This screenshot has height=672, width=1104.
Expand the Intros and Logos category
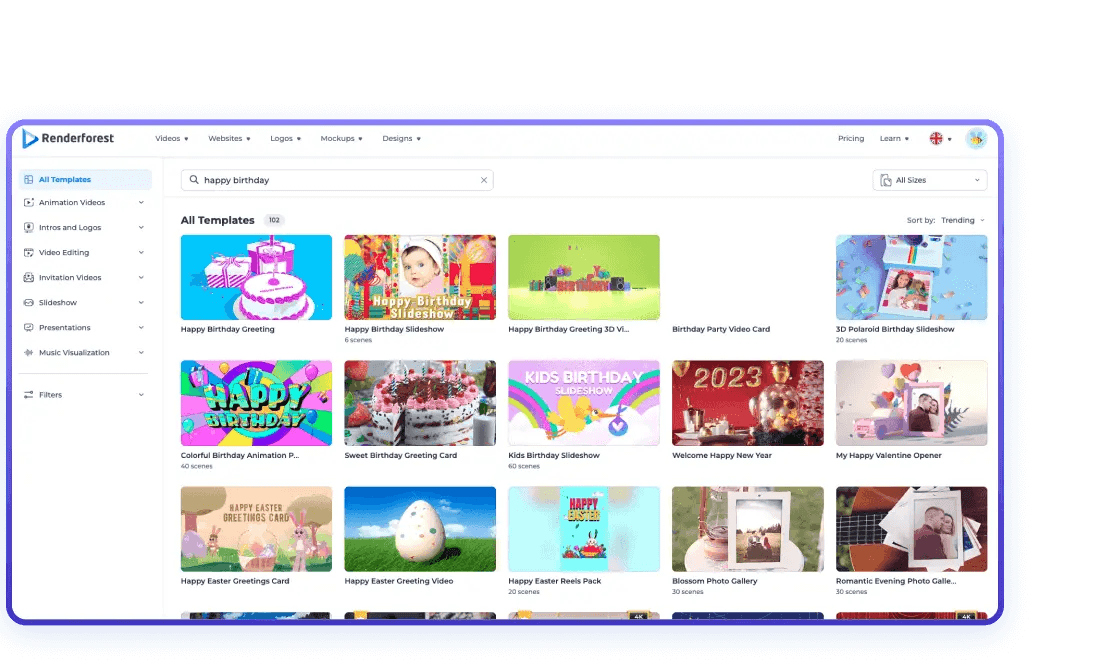(x=141, y=228)
